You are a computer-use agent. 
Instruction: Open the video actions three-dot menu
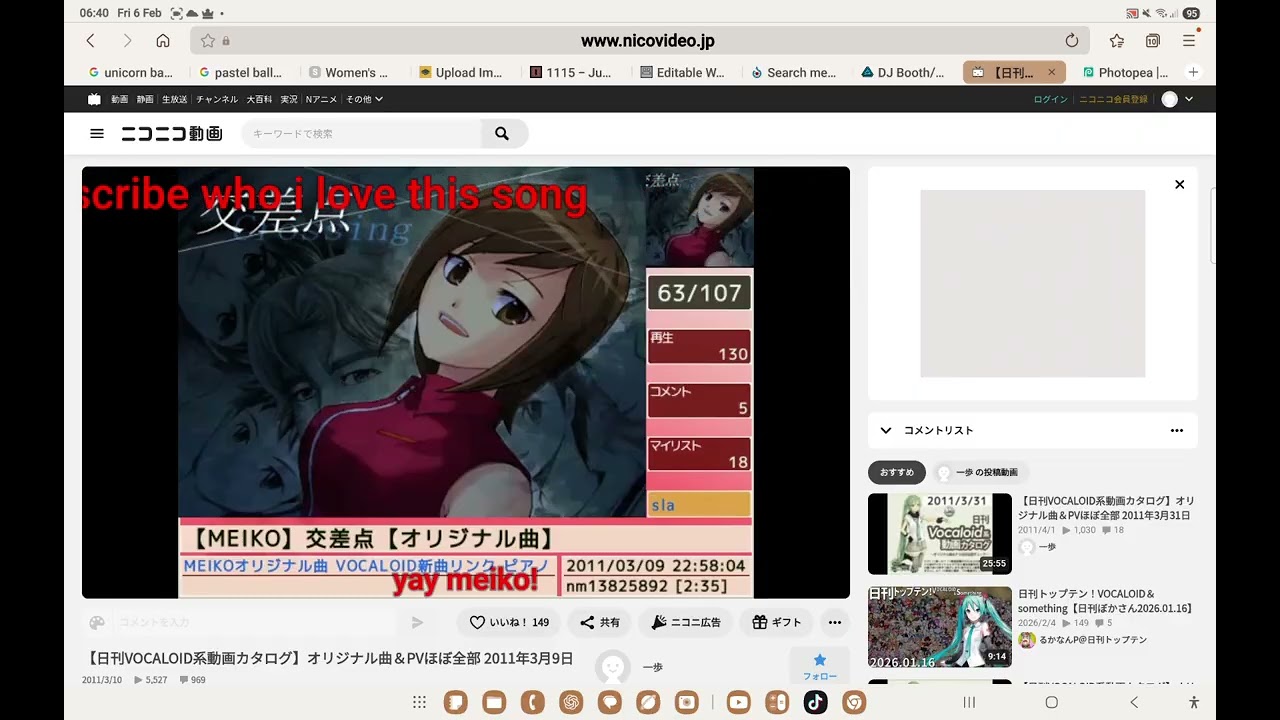pyautogui.click(x=834, y=622)
